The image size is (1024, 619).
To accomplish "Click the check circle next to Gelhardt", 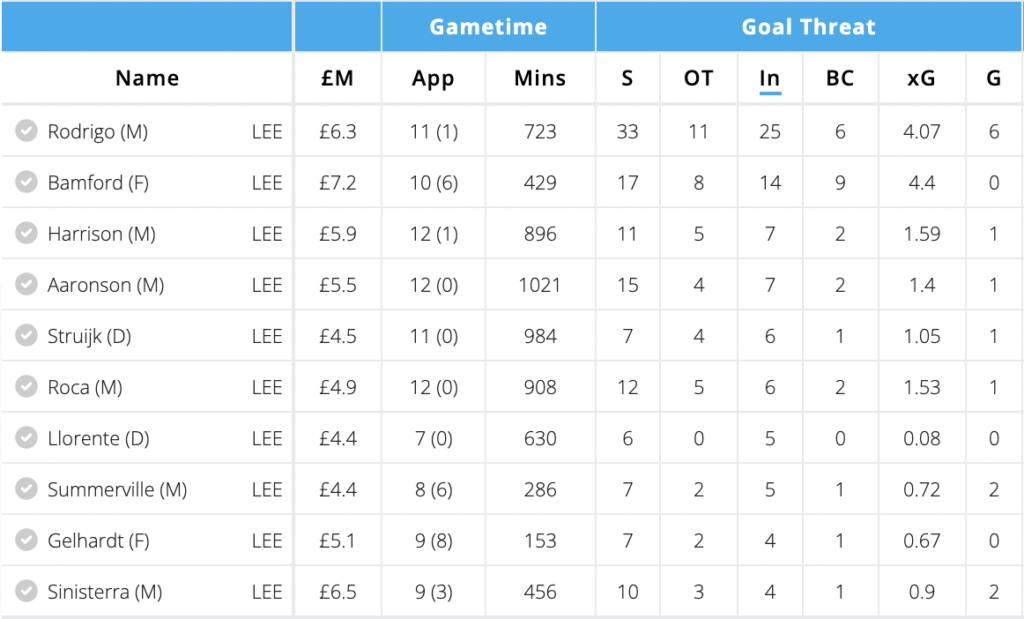I will [26, 541].
